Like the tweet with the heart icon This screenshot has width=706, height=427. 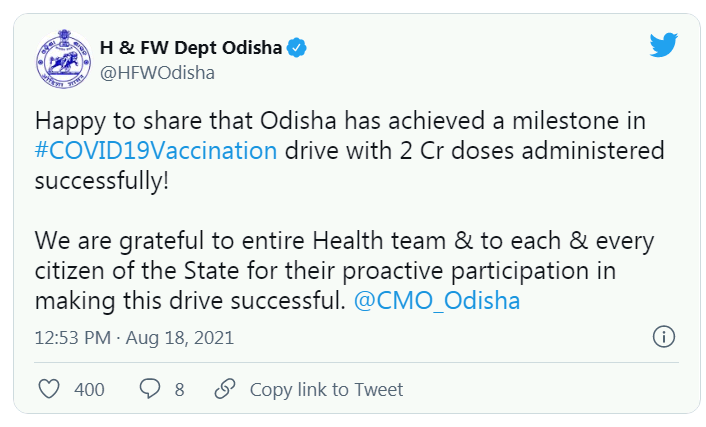coord(48,389)
